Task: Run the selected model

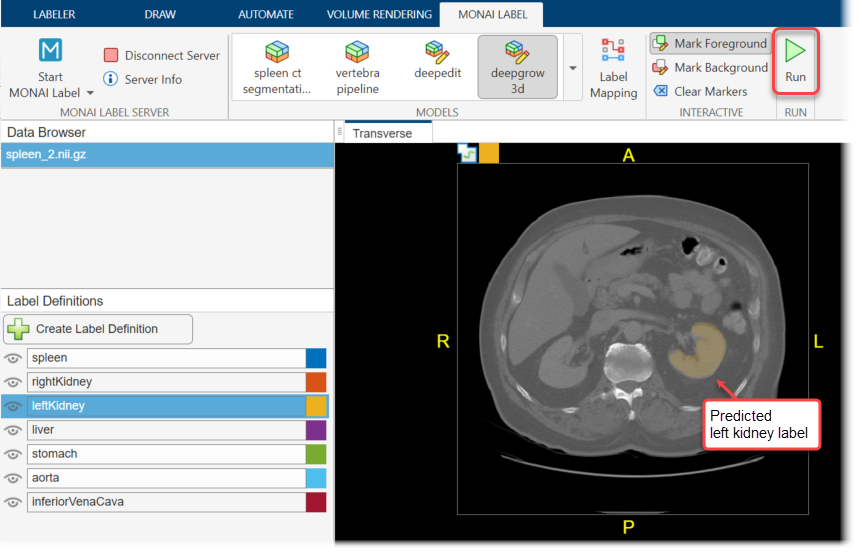Action: click(x=795, y=61)
